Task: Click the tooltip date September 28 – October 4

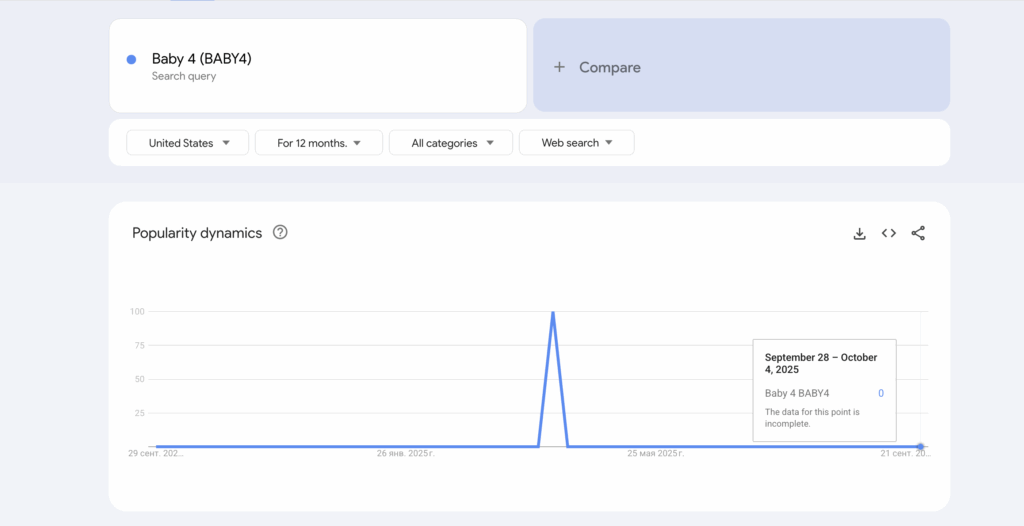Action: 821,363
